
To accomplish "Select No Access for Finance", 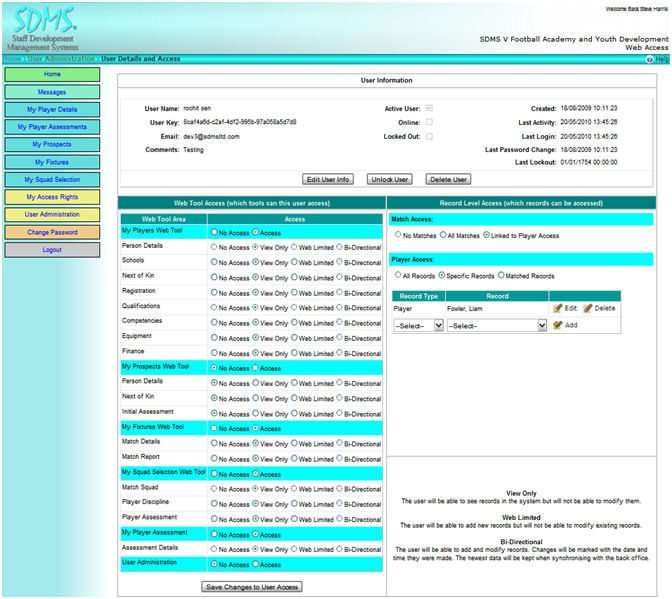I will [x=214, y=353].
